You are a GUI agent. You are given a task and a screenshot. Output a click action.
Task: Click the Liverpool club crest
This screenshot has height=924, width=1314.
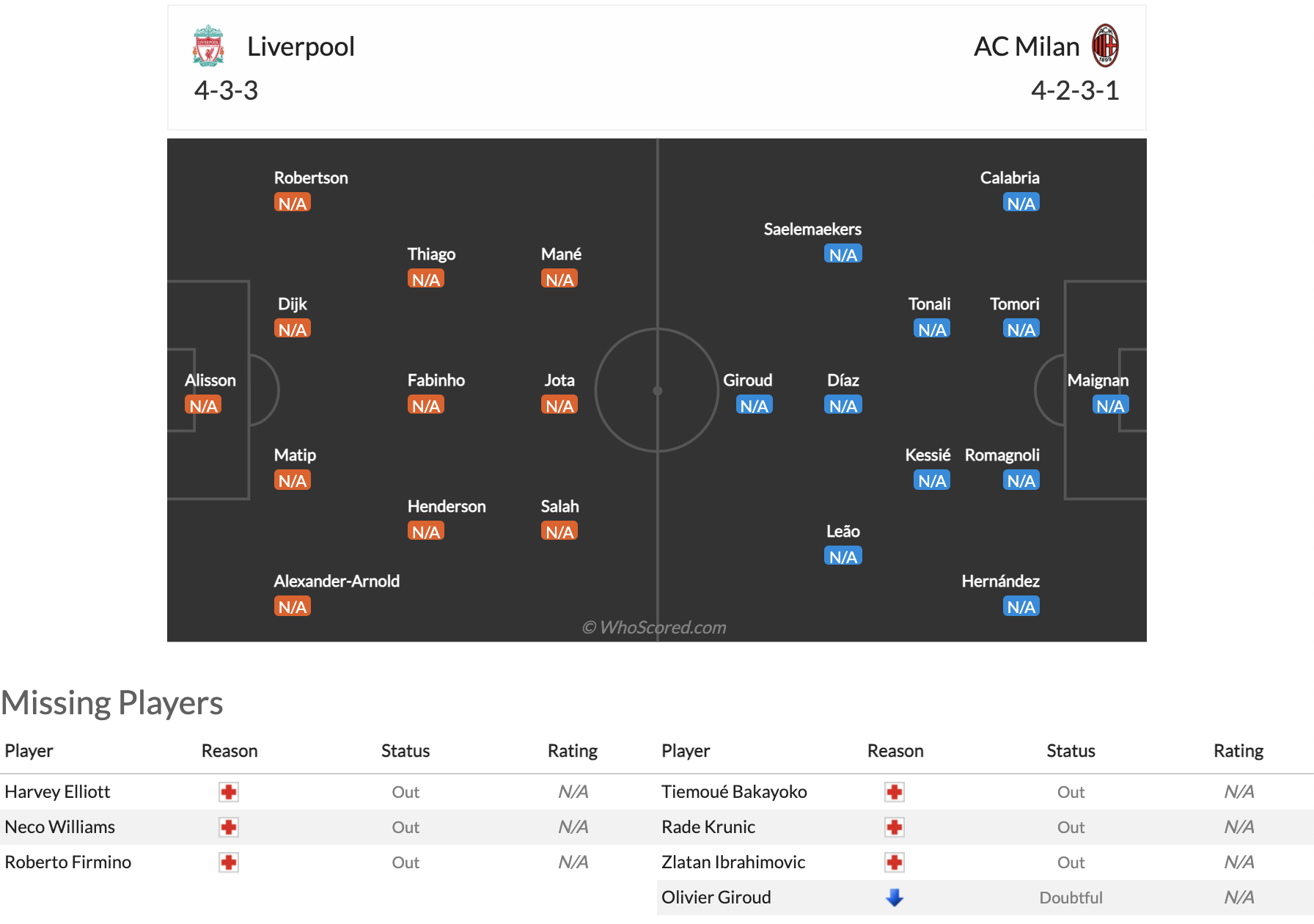point(208,45)
